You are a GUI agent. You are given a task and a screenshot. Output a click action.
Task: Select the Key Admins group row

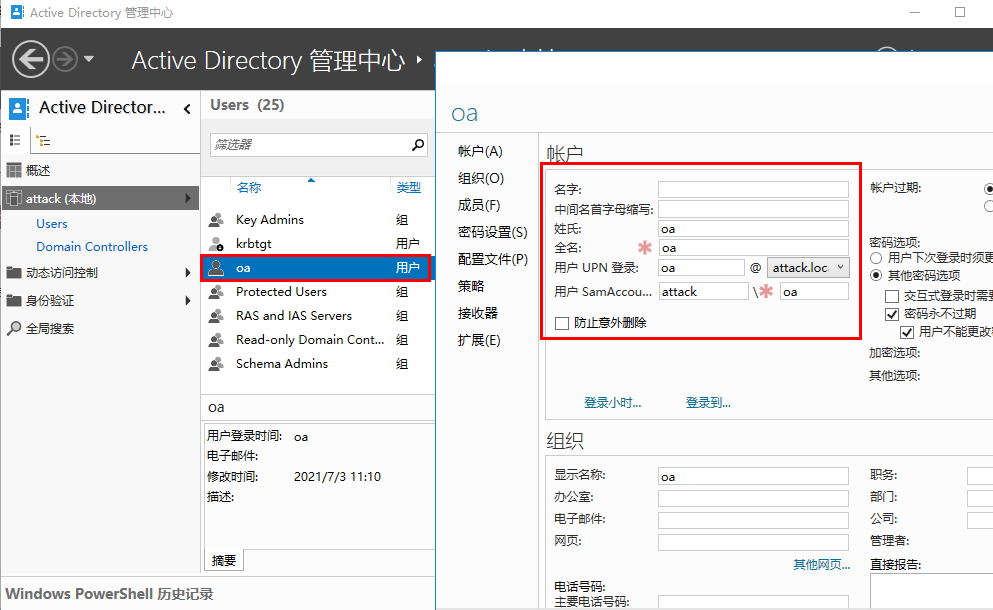point(317,220)
